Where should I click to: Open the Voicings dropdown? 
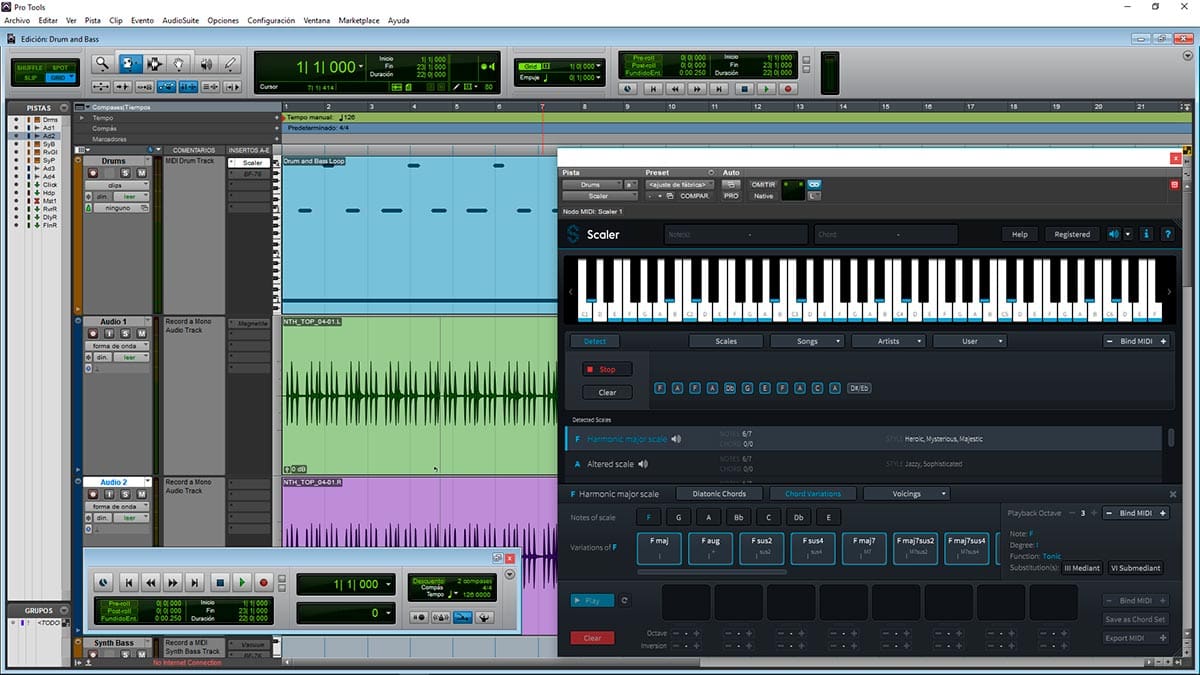[906, 494]
